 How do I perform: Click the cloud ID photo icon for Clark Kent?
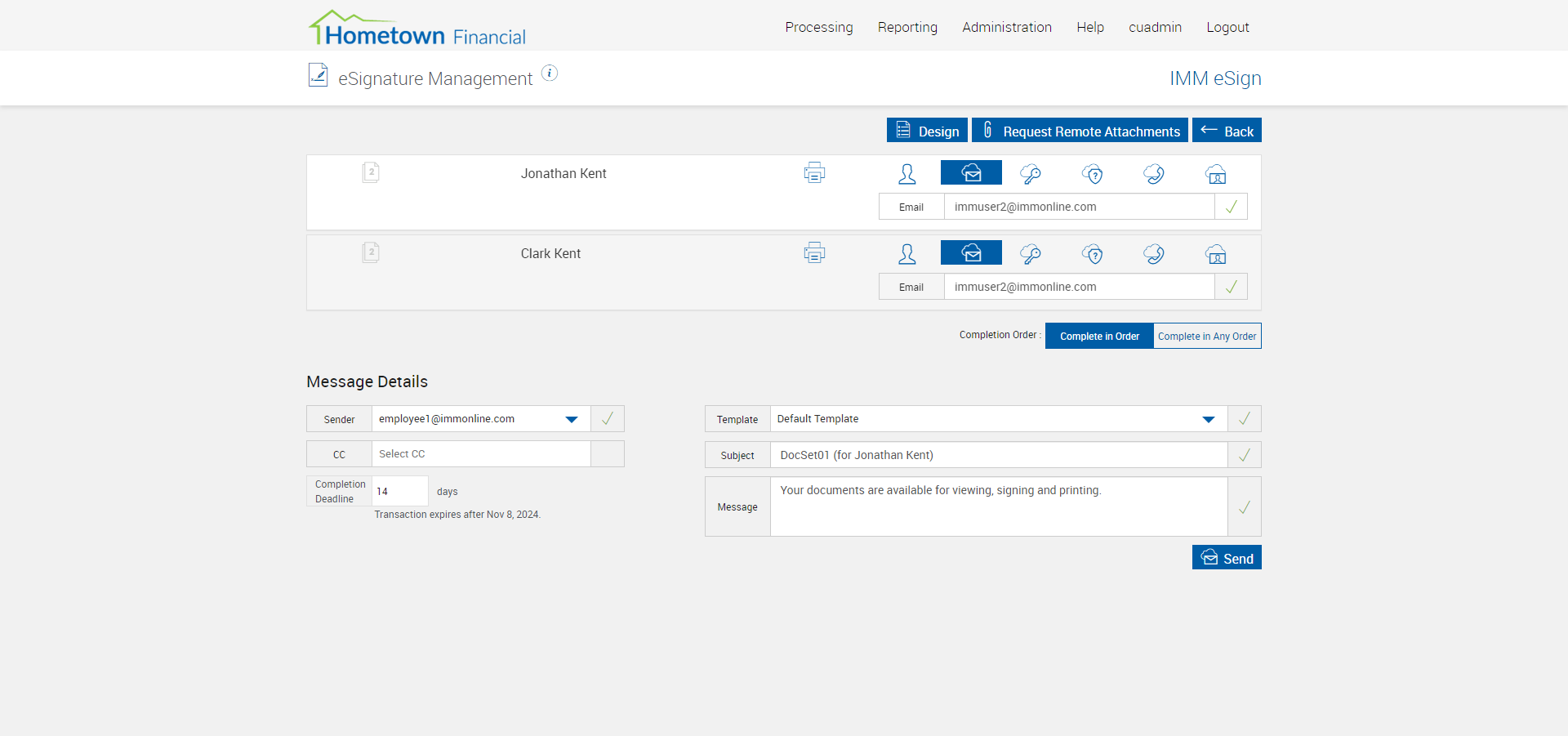1216,253
